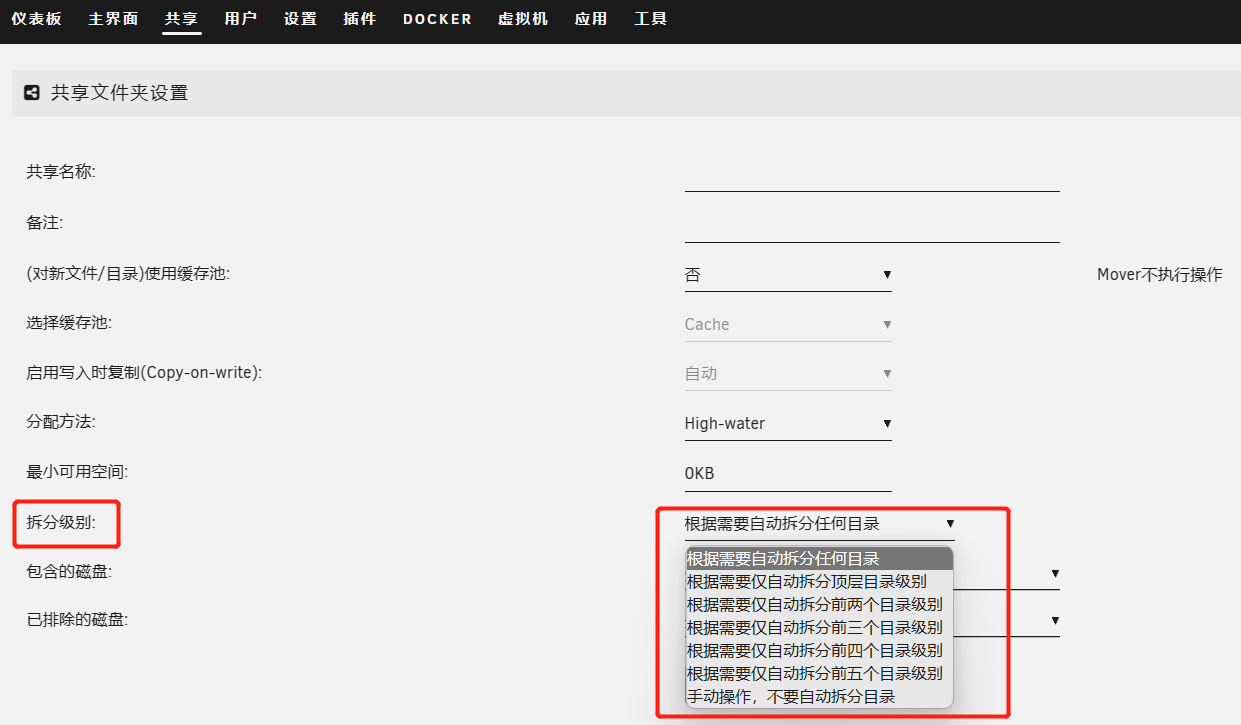The height and width of the screenshot is (725, 1241).
Task: Click the 备注 comment input field
Action: 871,226
